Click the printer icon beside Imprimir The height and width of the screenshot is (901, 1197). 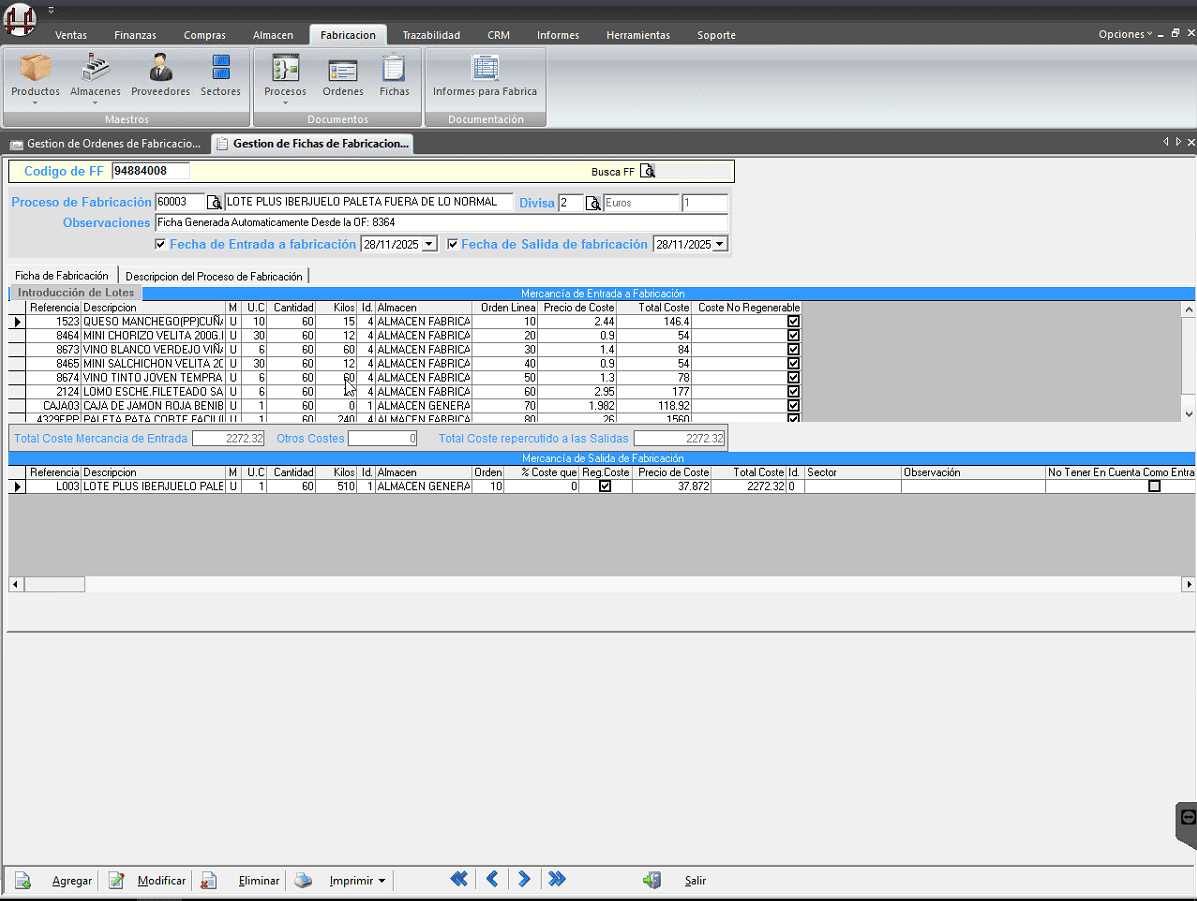303,880
